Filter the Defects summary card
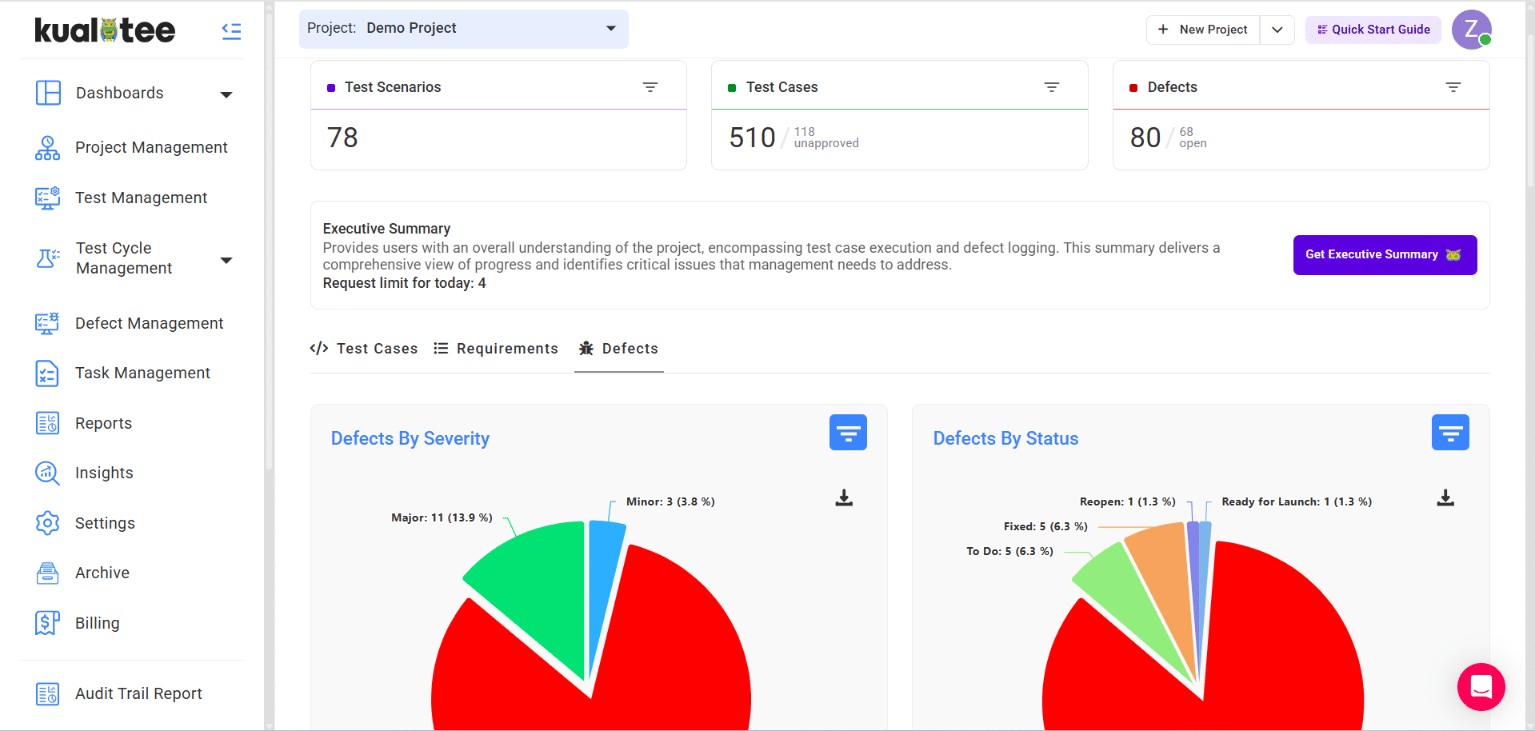Viewport: 1535px width, 731px height. (x=1453, y=87)
